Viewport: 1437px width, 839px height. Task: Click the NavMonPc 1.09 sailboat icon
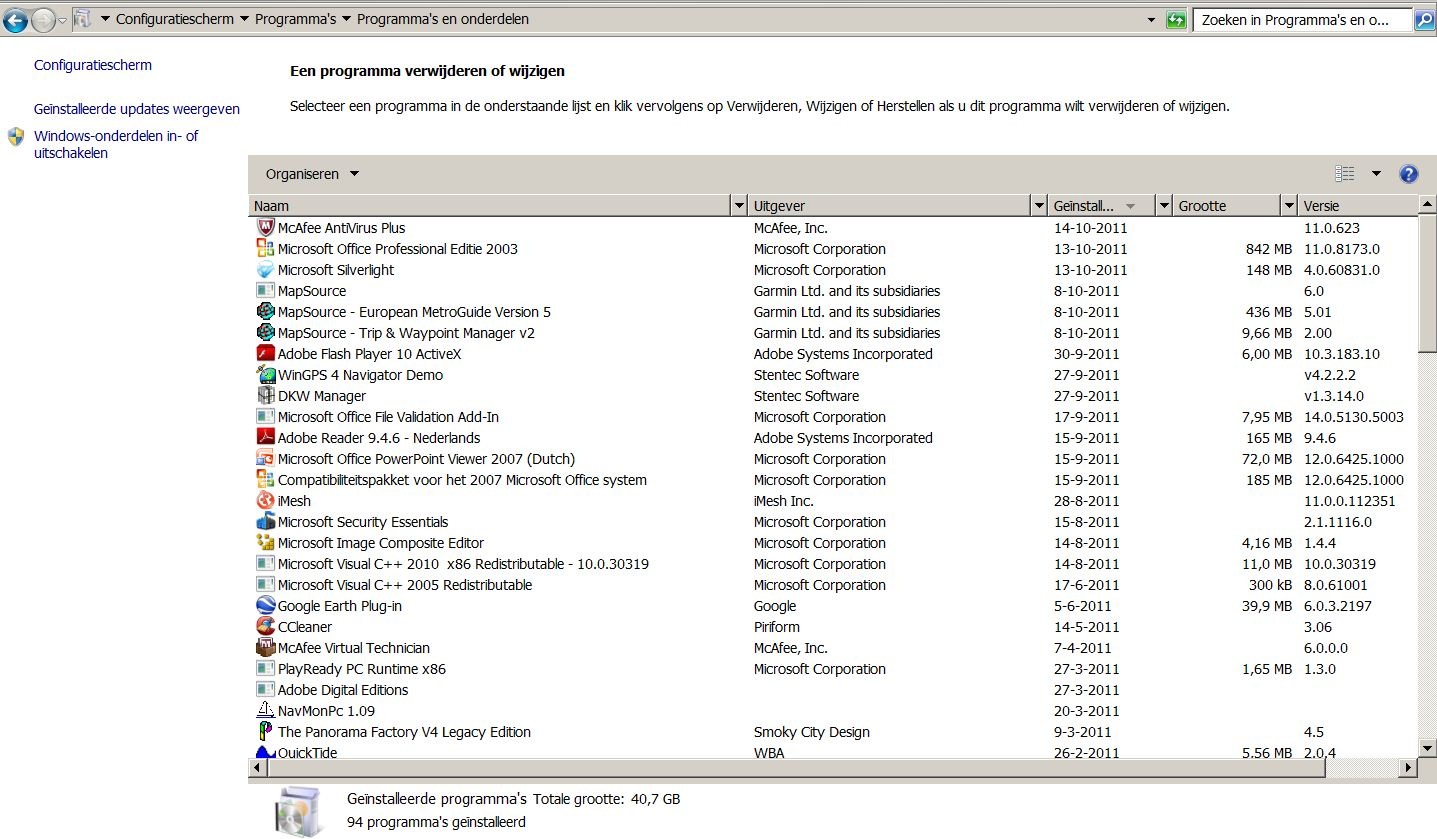pos(265,711)
